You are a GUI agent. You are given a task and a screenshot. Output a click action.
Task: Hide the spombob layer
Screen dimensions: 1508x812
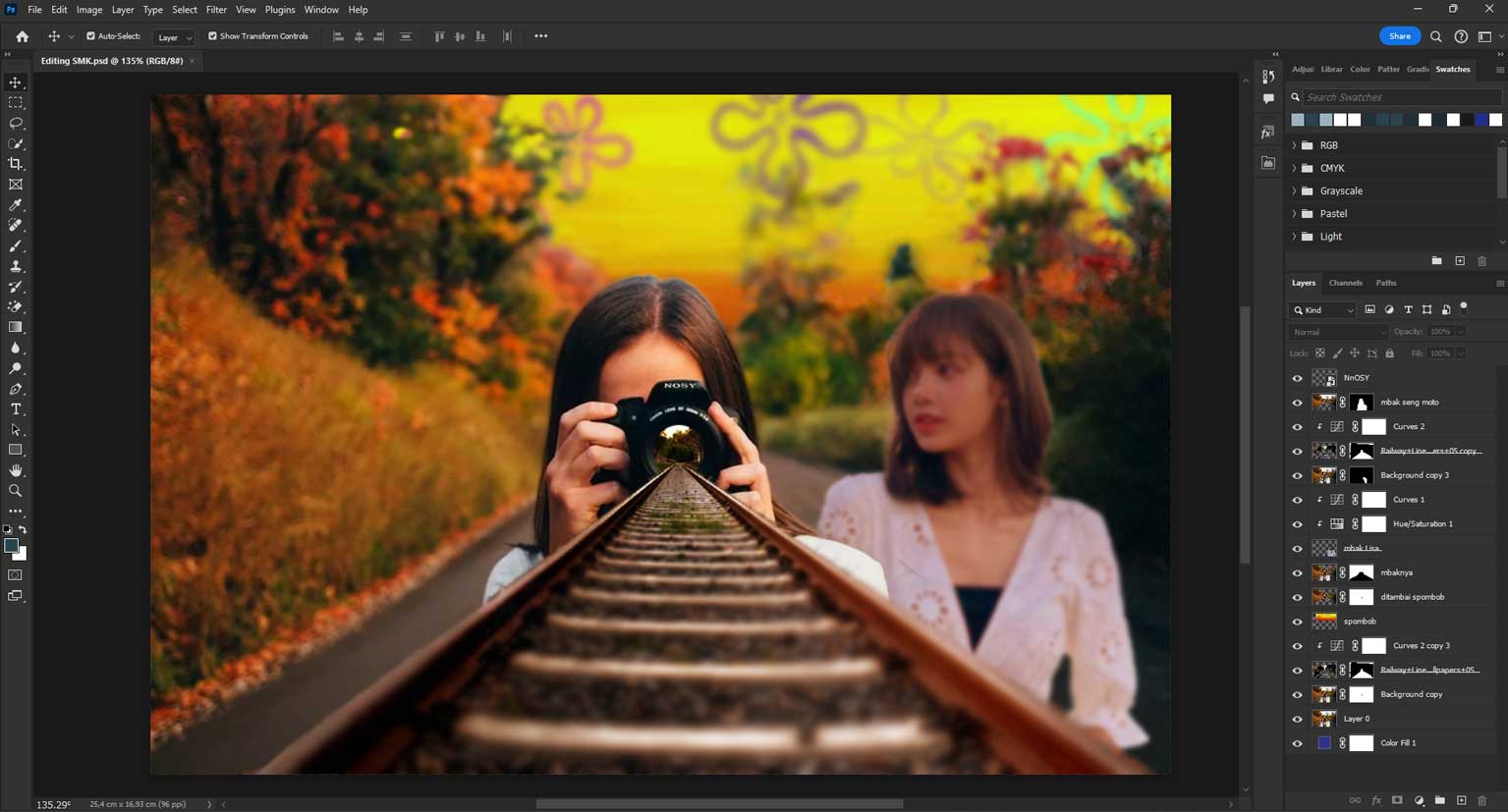click(x=1297, y=622)
